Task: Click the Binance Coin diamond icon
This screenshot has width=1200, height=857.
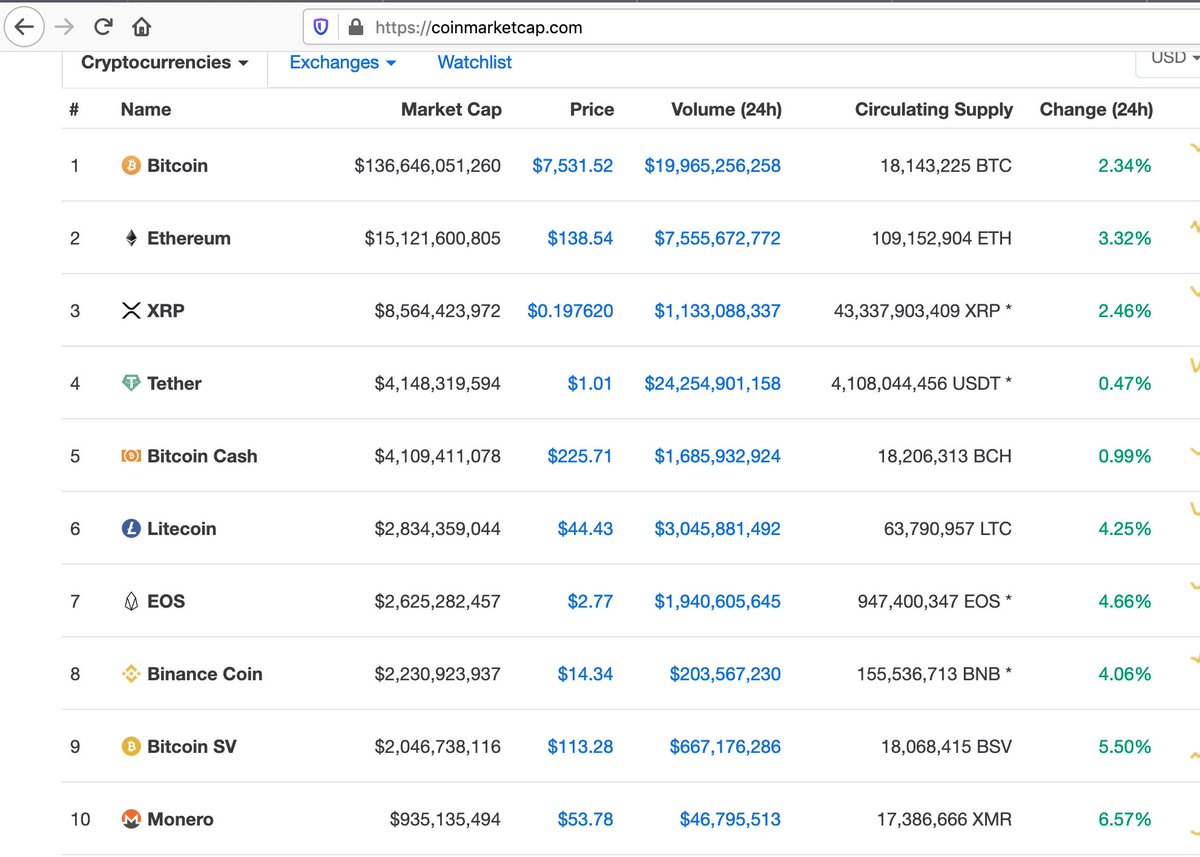Action: point(131,674)
